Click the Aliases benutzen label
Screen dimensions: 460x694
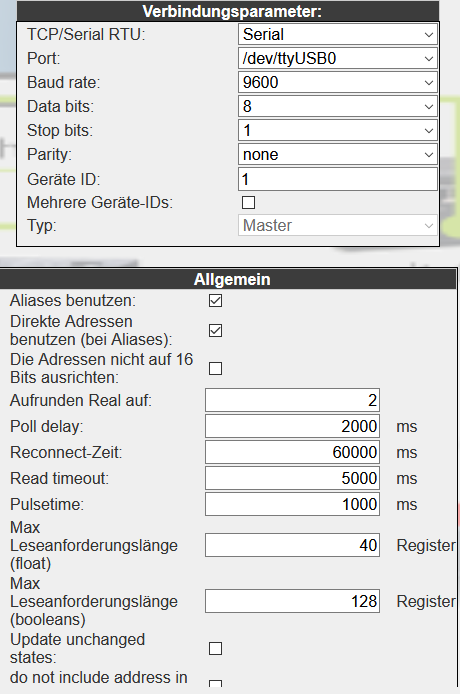pos(73,301)
